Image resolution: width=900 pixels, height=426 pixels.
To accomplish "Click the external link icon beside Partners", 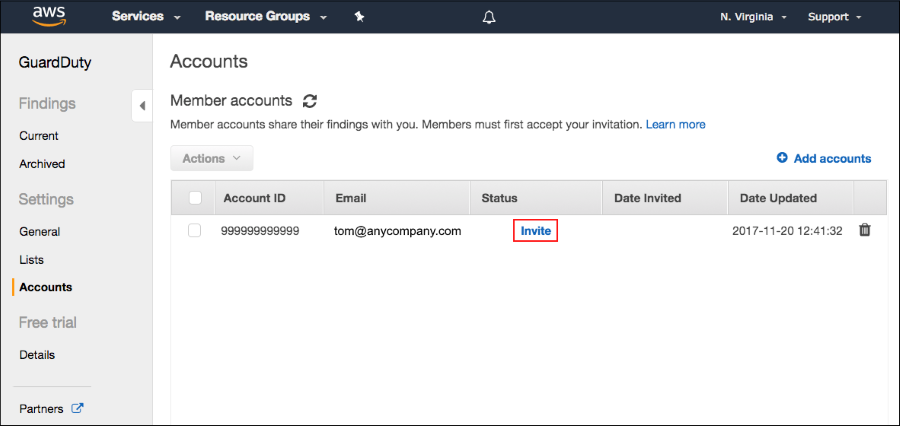I will tap(77, 408).
